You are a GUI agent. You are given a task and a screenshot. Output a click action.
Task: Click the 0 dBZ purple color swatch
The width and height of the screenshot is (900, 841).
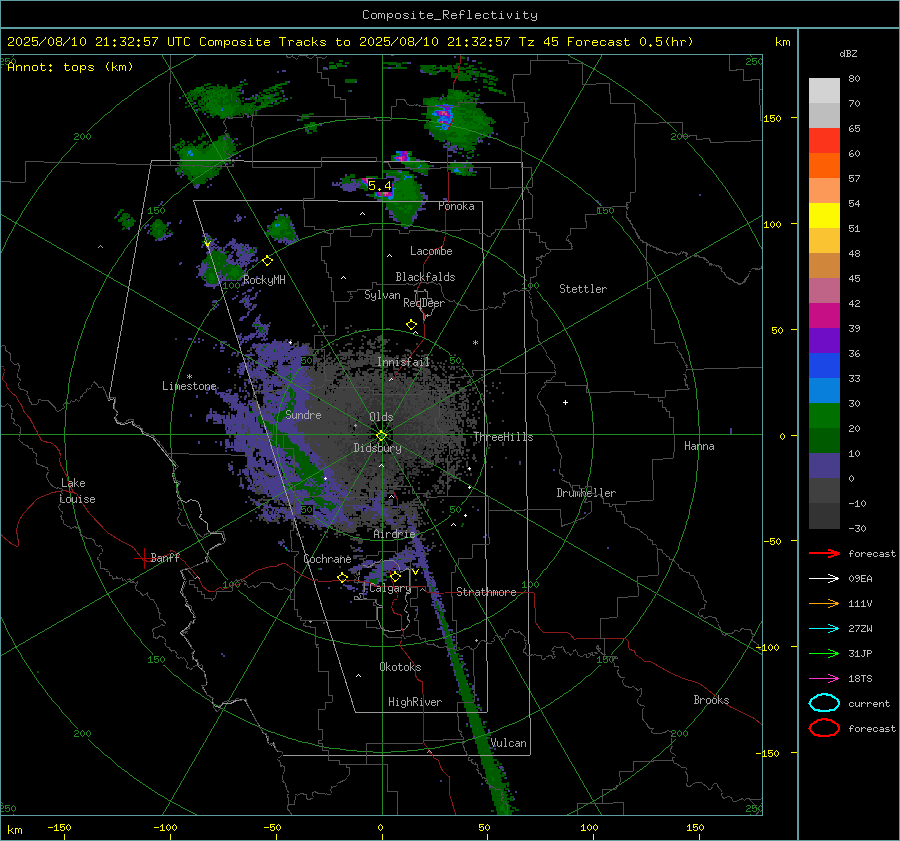pos(824,466)
